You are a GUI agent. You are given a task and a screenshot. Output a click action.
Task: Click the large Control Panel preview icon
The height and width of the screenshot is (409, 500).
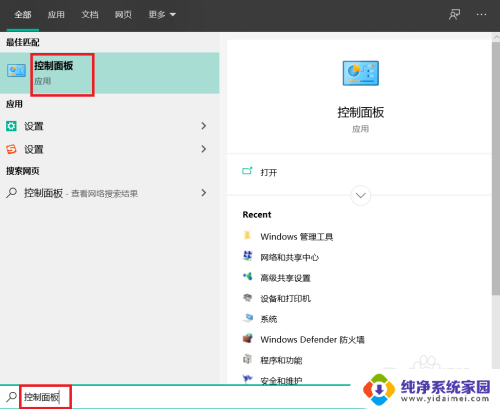(361, 73)
